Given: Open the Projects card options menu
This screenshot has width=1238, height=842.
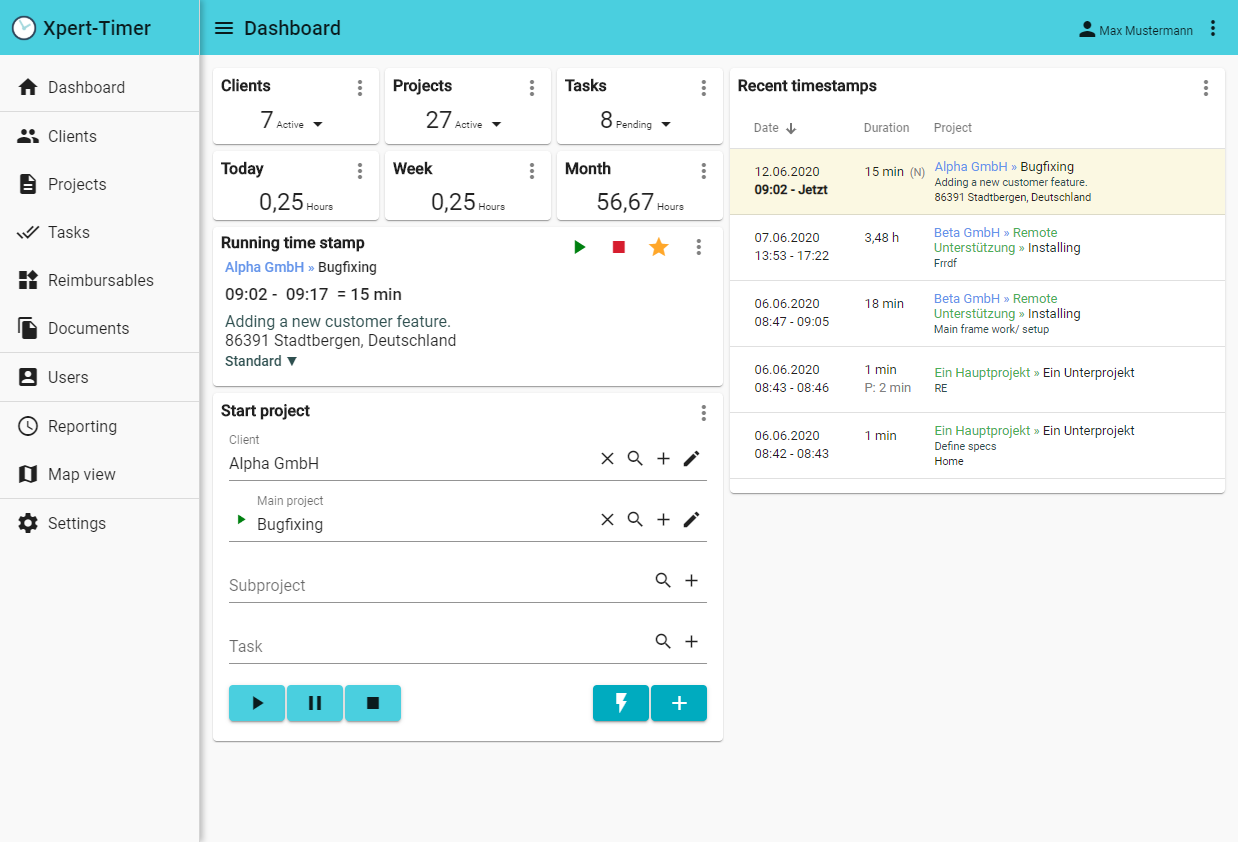Looking at the screenshot, I should 532,88.
